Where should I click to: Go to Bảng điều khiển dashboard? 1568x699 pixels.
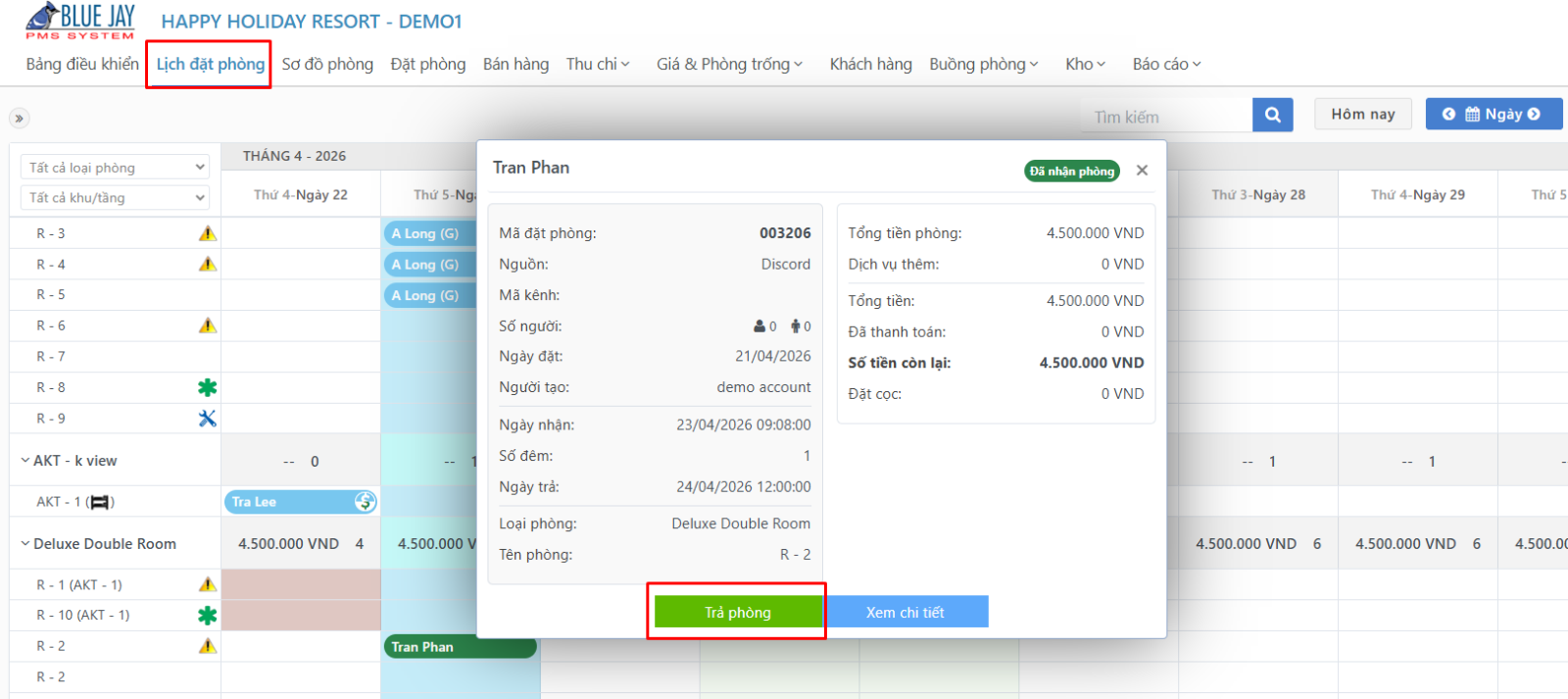[82, 64]
